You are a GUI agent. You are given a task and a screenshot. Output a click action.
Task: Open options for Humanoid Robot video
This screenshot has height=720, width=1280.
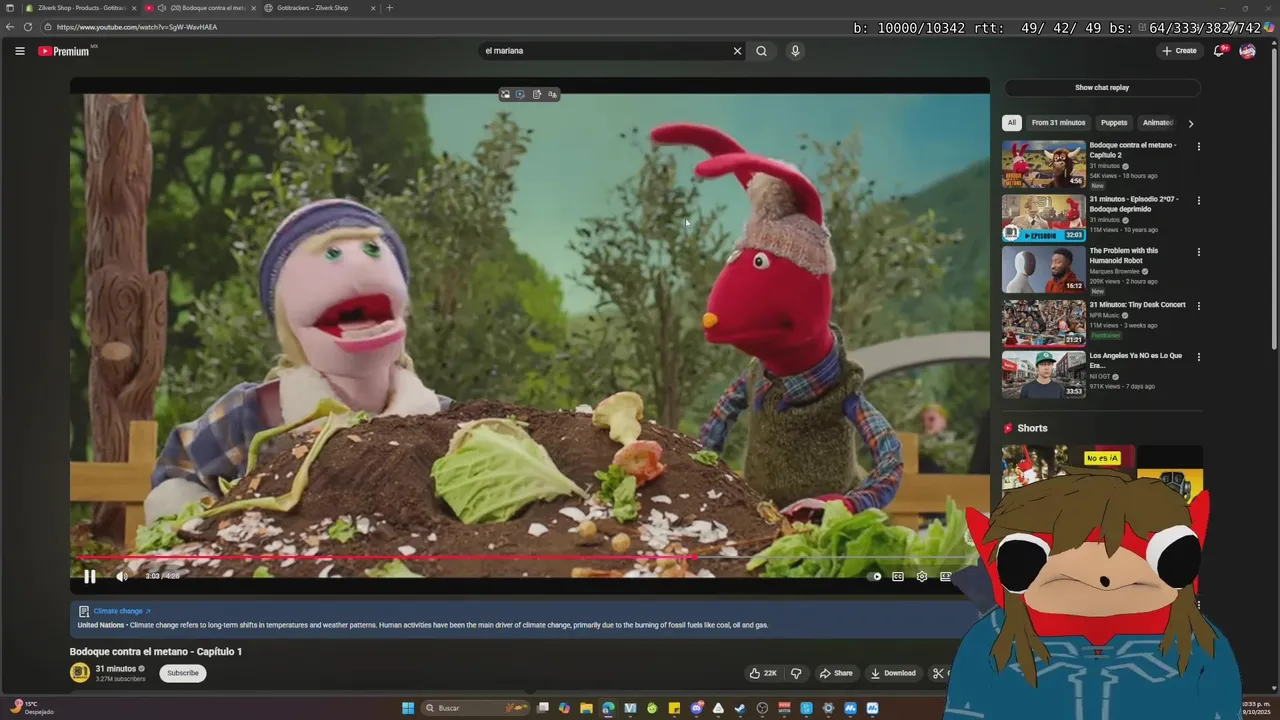coord(1199,252)
